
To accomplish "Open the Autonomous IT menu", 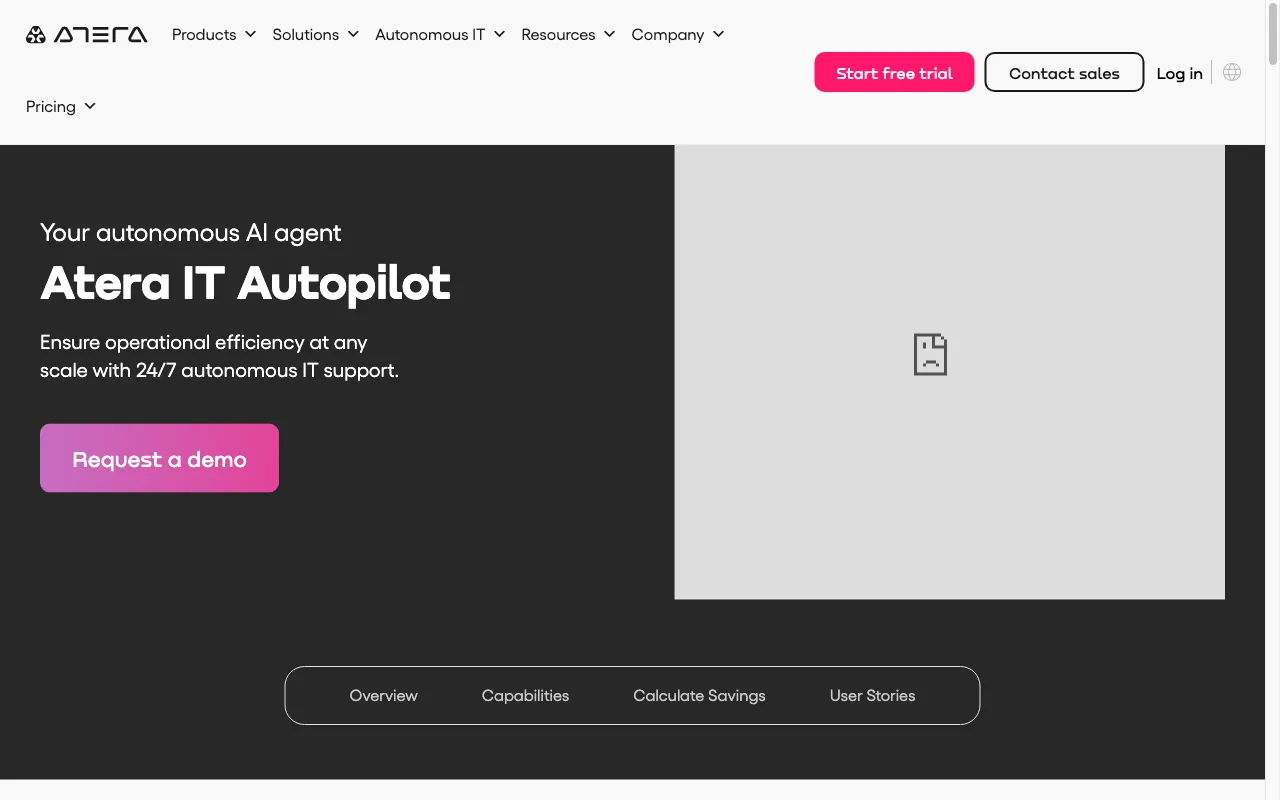I will 440,34.
